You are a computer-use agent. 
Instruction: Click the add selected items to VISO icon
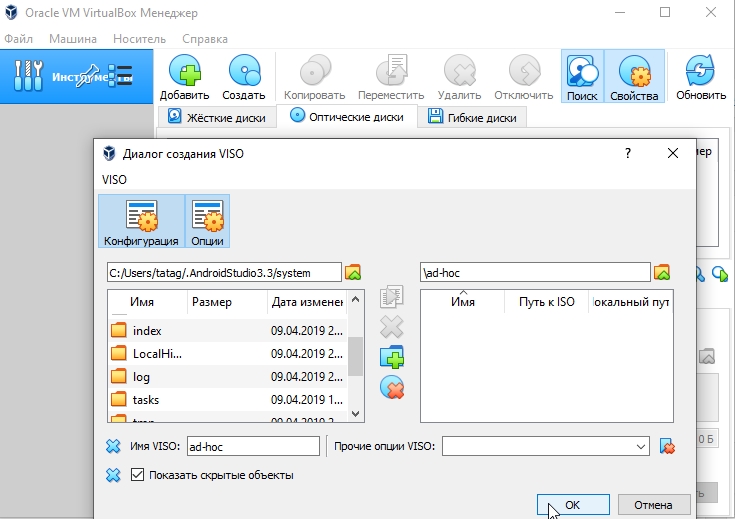click(391, 296)
